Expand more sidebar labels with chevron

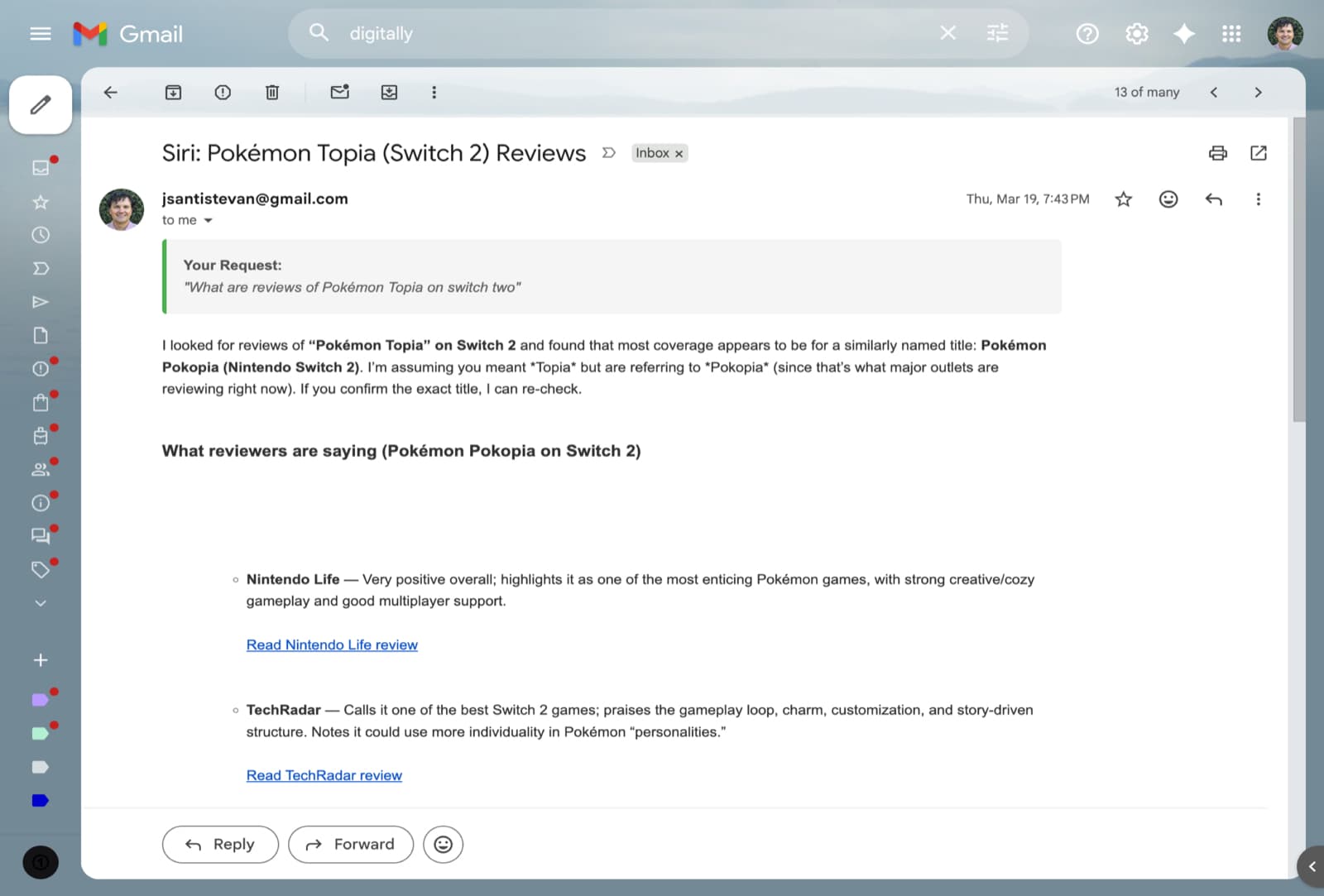[41, 603]
